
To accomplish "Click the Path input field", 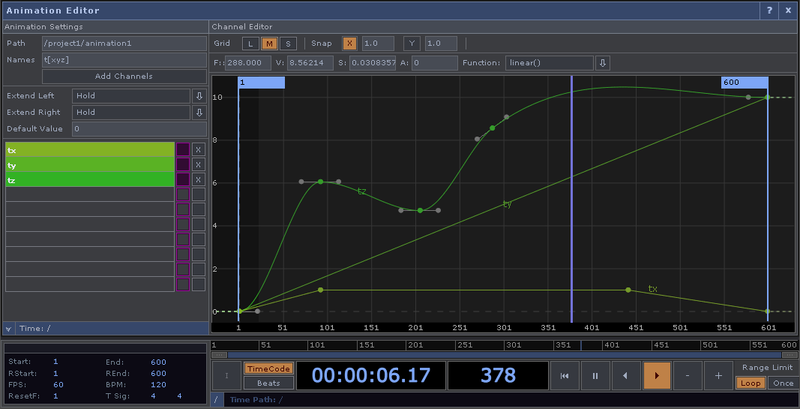I will tap(124, 43).
